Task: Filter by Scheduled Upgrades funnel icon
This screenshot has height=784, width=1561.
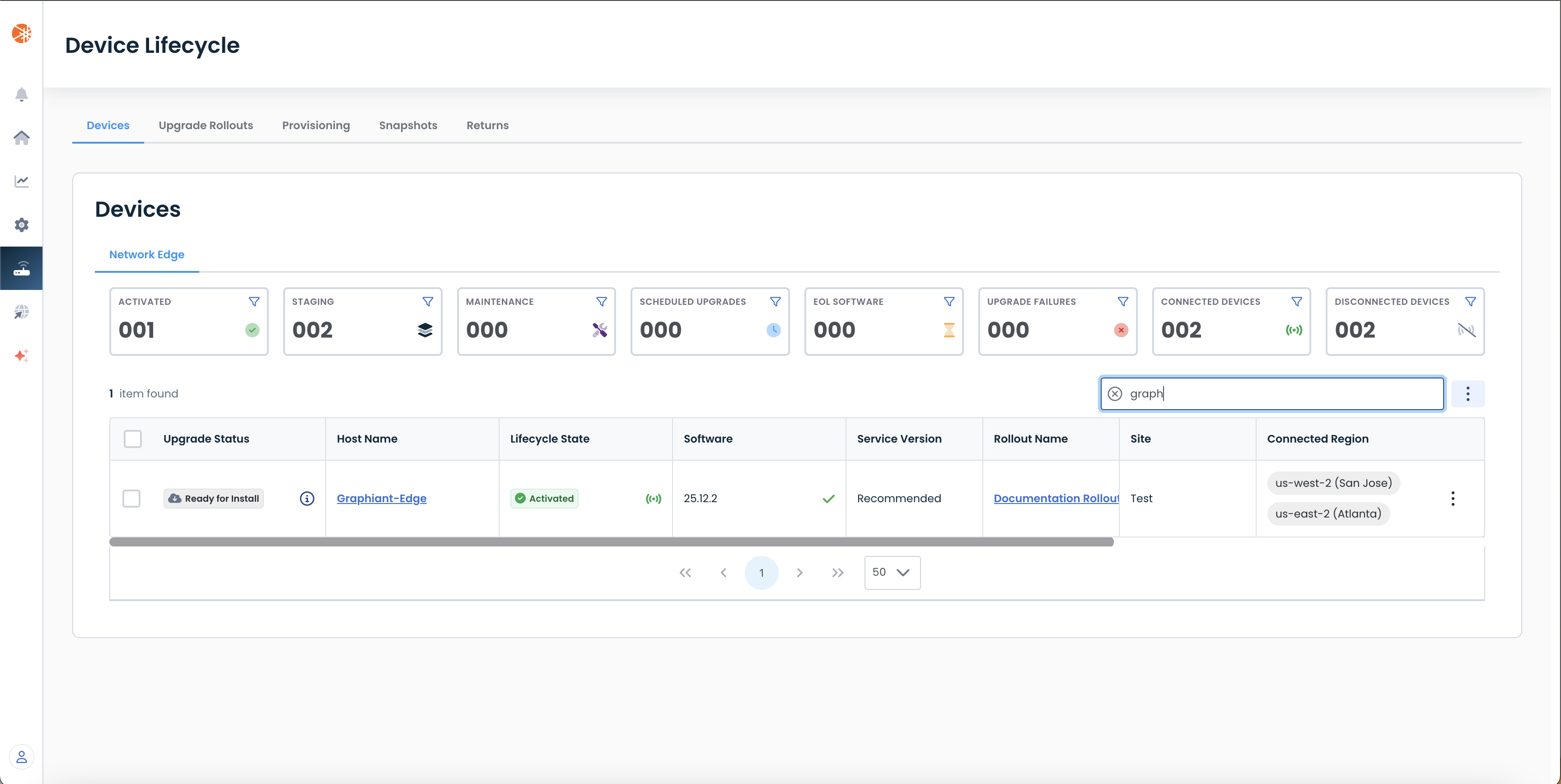Action: [x=775, y=302]
